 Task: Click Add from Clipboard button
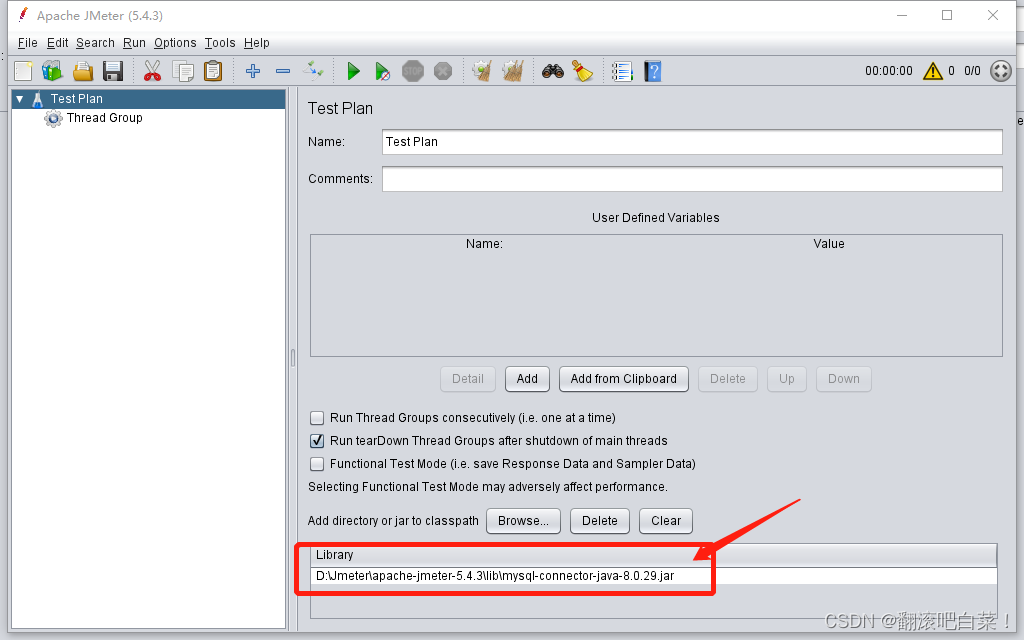(x=624, y=379)
